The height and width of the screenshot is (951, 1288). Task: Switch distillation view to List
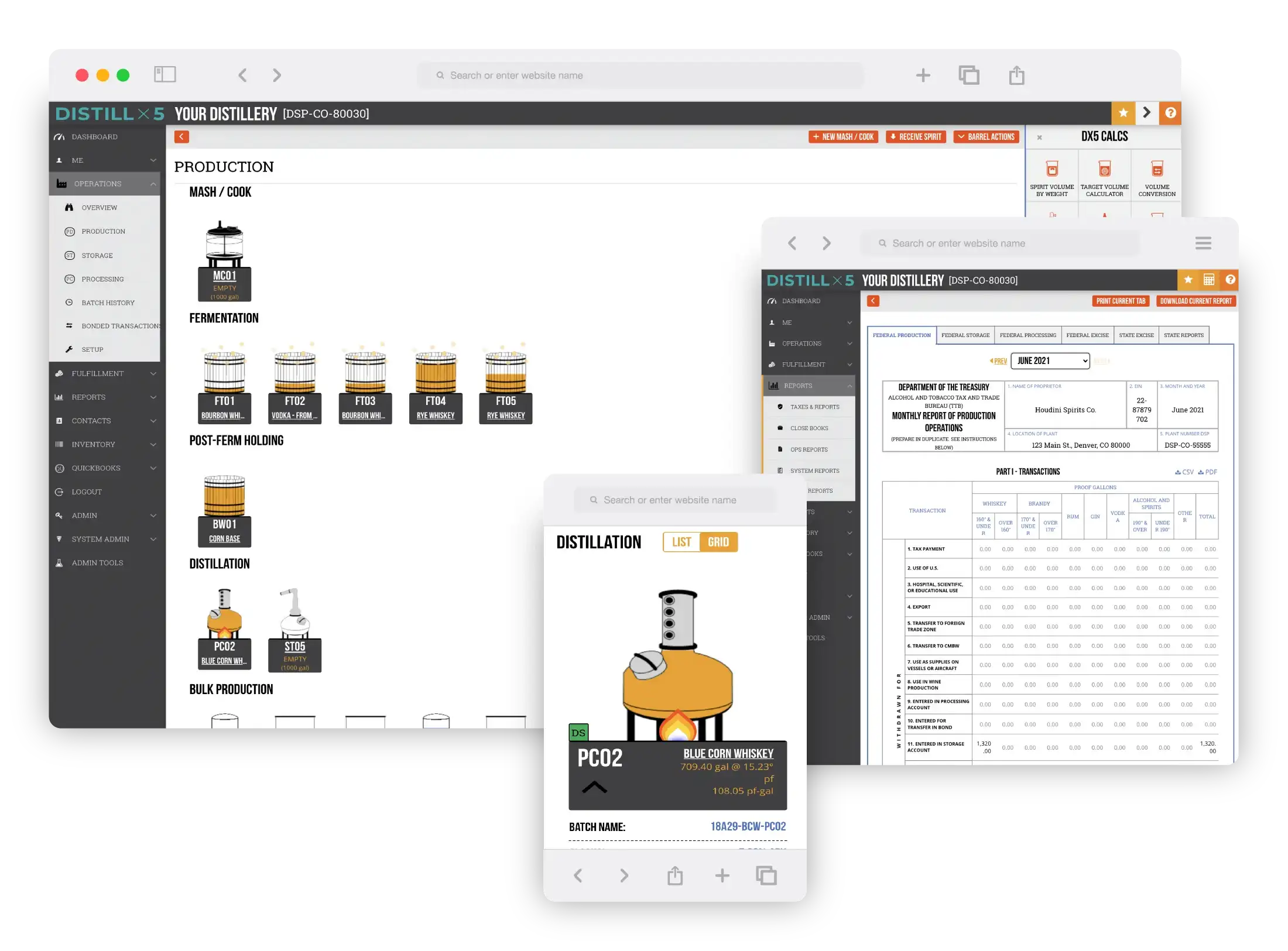(x=681, y=542)
